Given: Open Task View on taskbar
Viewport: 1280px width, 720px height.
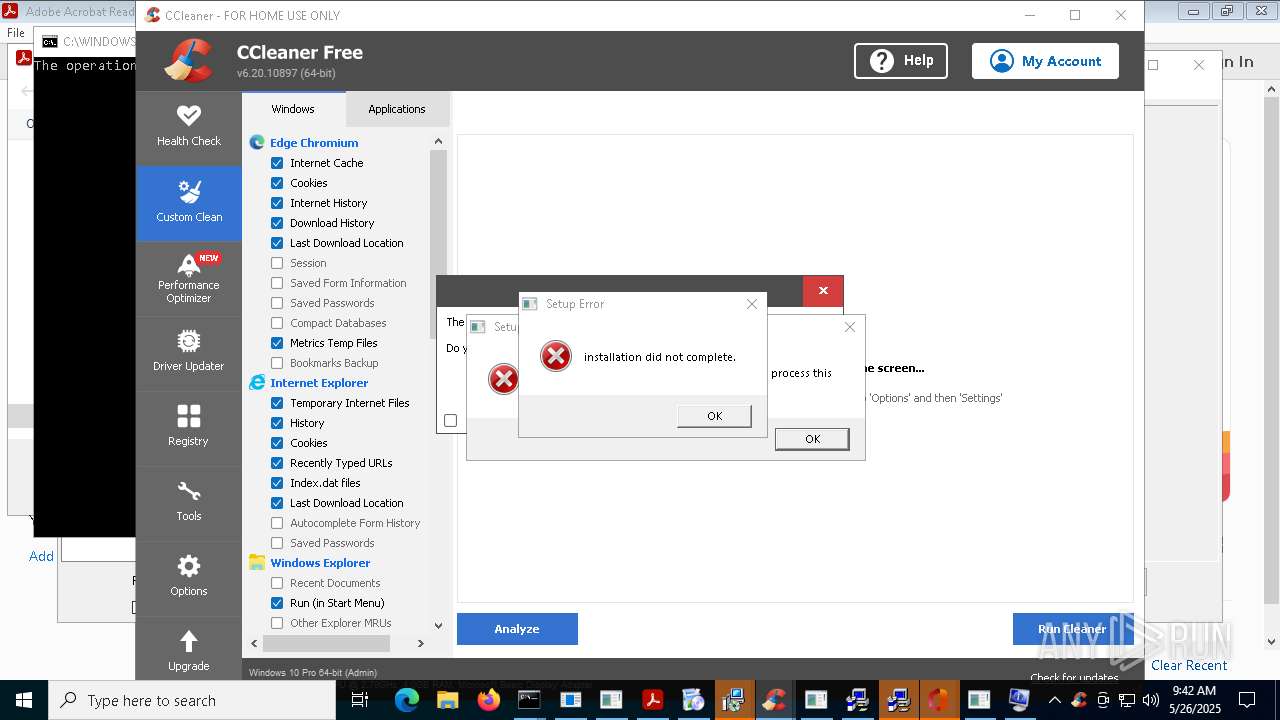Looking at the screenshot, I should coord(361,700).
